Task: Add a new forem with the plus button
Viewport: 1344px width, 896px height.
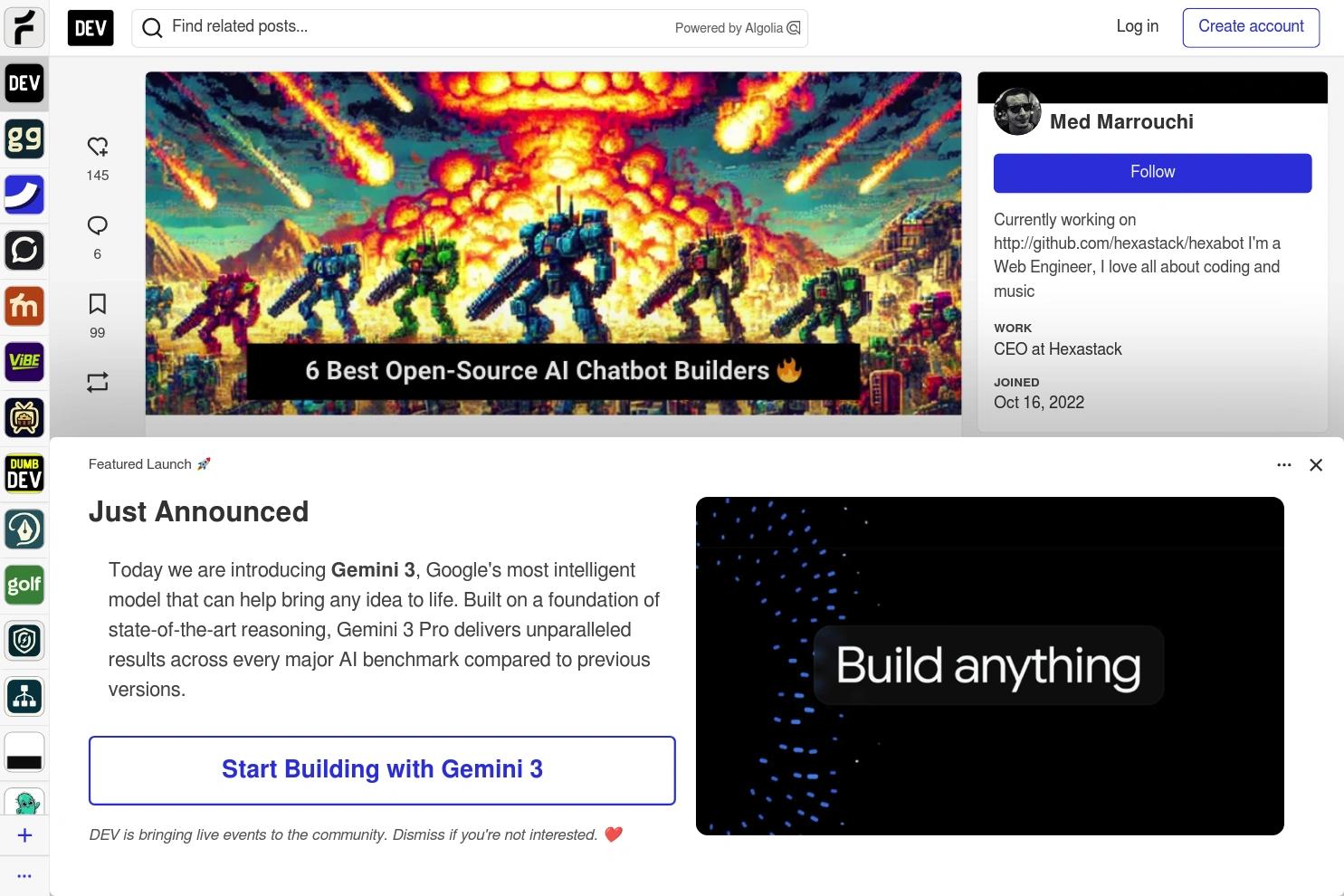Action: [24, 834]
